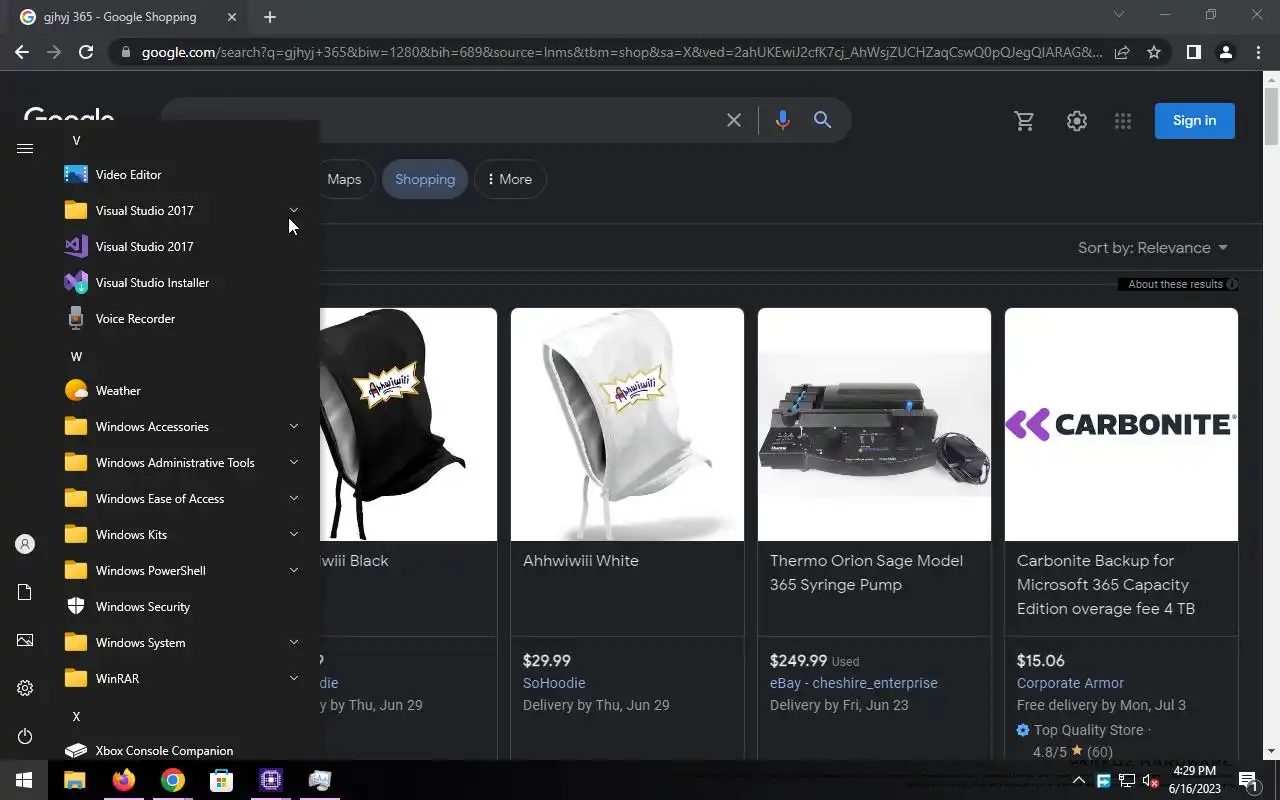
Task: Show hidden system tray icons
Action: [x=1078, y=780]
